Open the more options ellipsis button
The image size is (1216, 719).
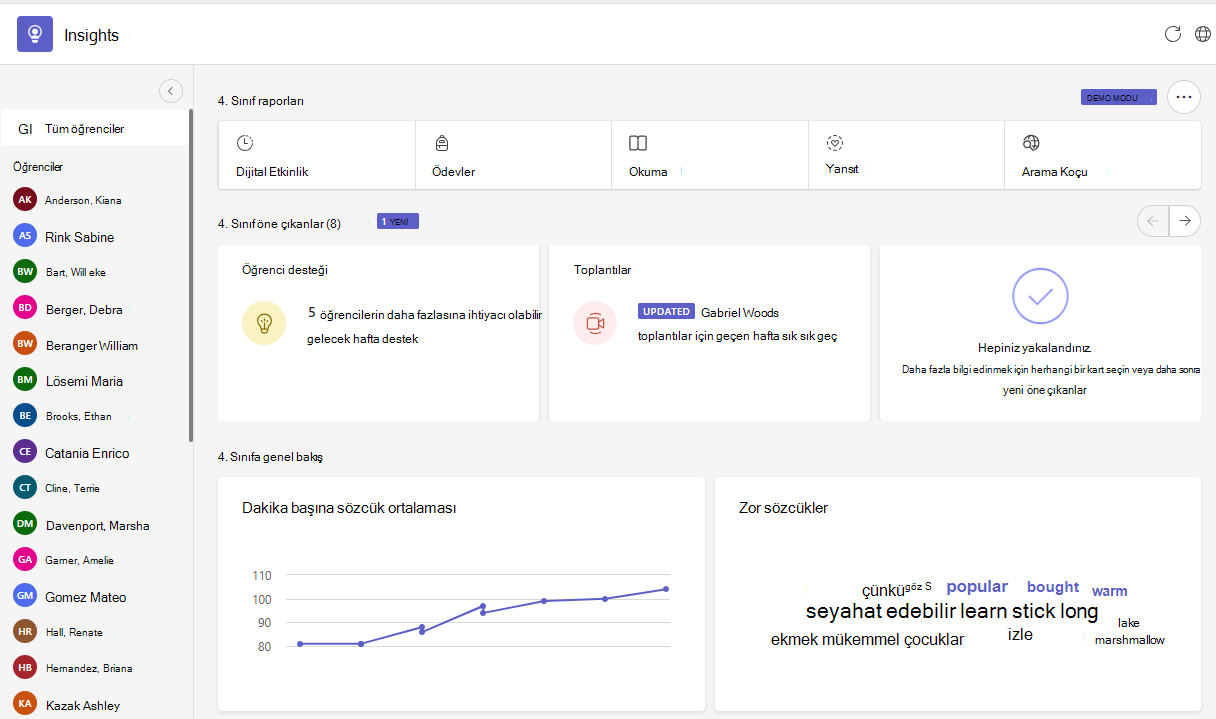(1184, 97)
